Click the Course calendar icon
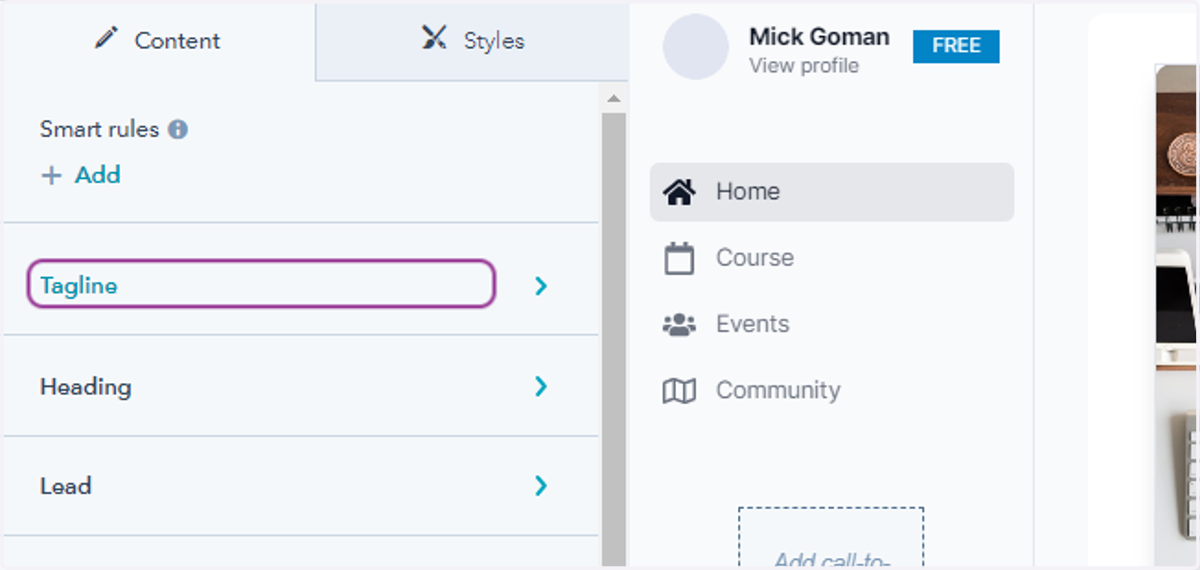 (x=679, y=258)
